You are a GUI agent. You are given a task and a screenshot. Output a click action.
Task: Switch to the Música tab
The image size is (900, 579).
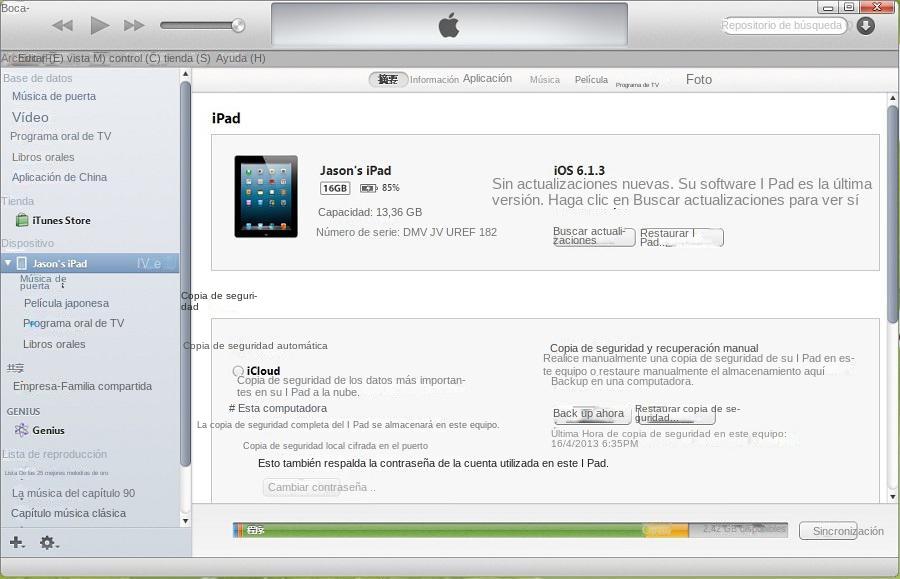tap(545, 80)
